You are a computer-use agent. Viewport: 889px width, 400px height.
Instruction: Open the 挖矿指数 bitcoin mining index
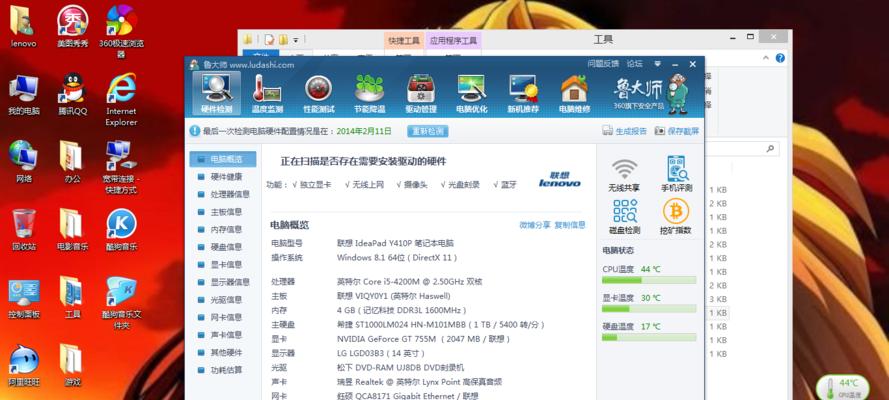(676, 218)
